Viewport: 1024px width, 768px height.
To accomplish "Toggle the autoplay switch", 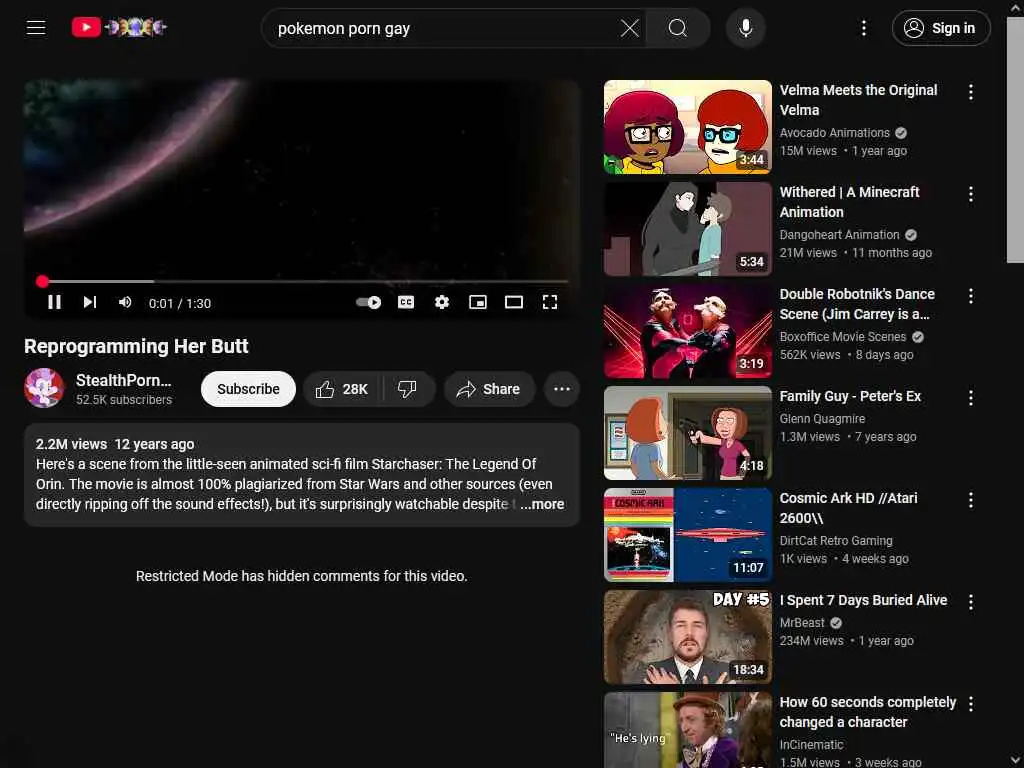I will 369,302.
